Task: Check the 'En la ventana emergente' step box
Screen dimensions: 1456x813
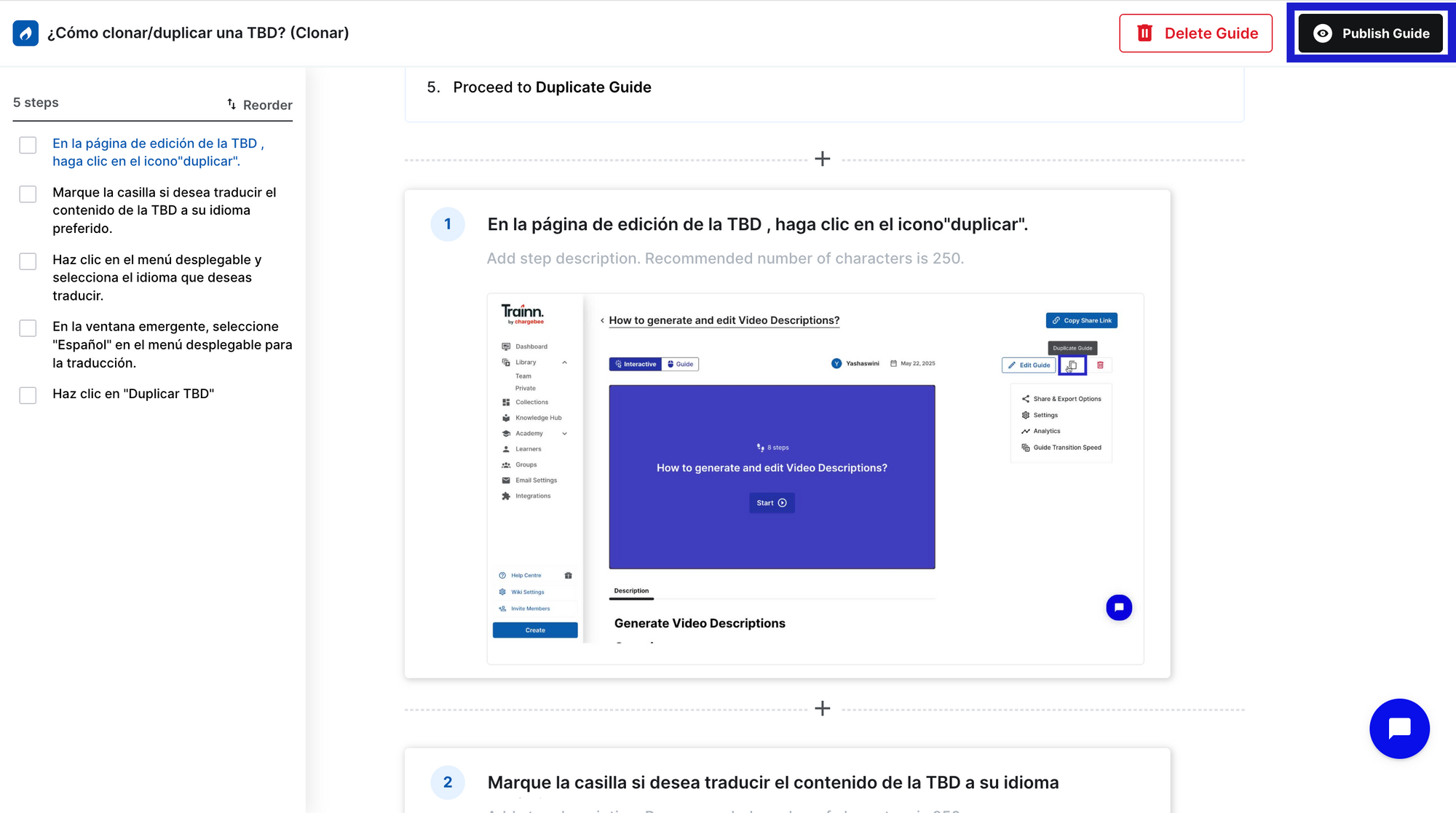Action: [x=28, y=328]
